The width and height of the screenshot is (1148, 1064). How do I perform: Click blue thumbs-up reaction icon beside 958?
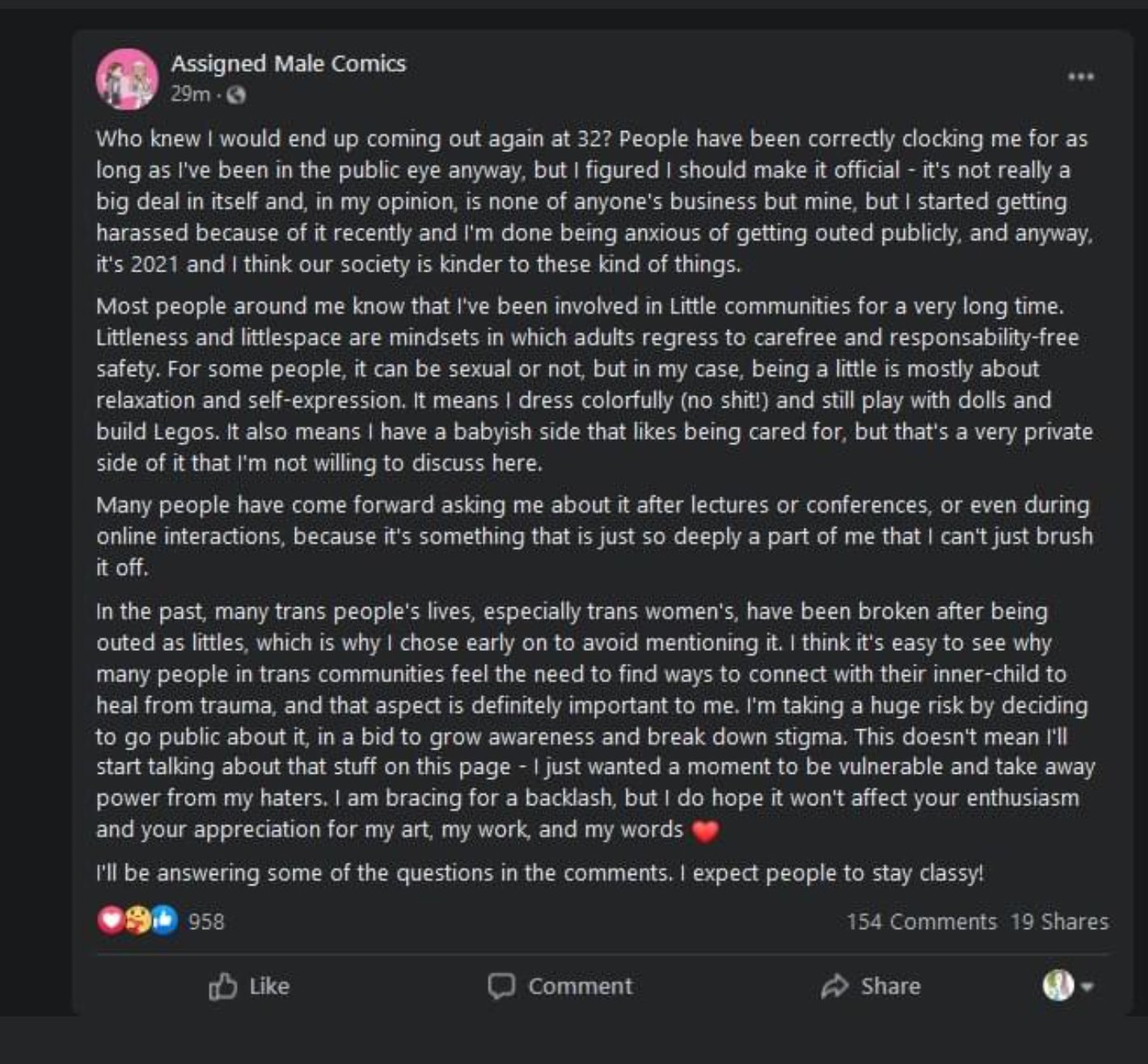coord(164,920)
